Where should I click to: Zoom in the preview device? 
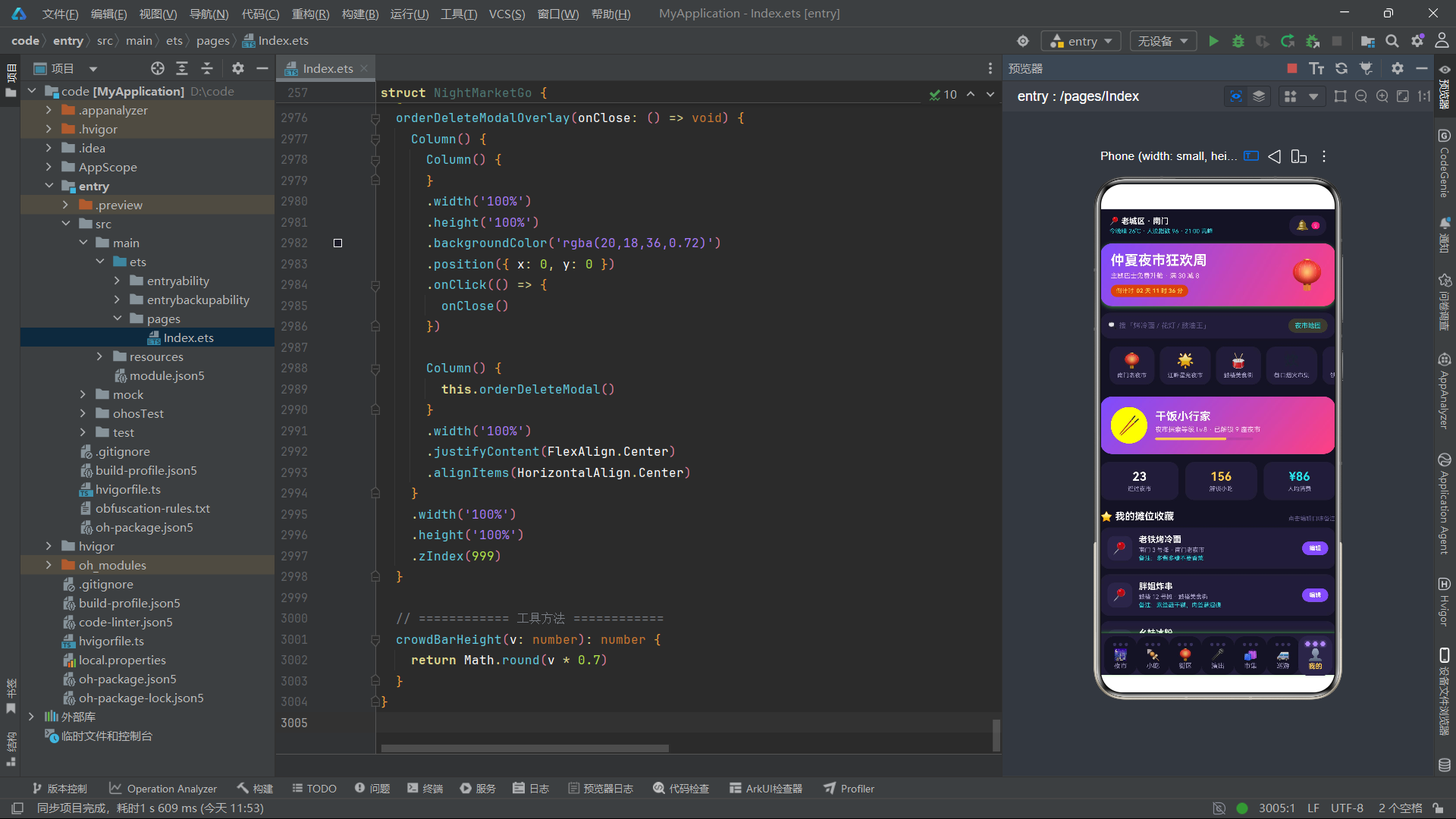(1382, 96)
